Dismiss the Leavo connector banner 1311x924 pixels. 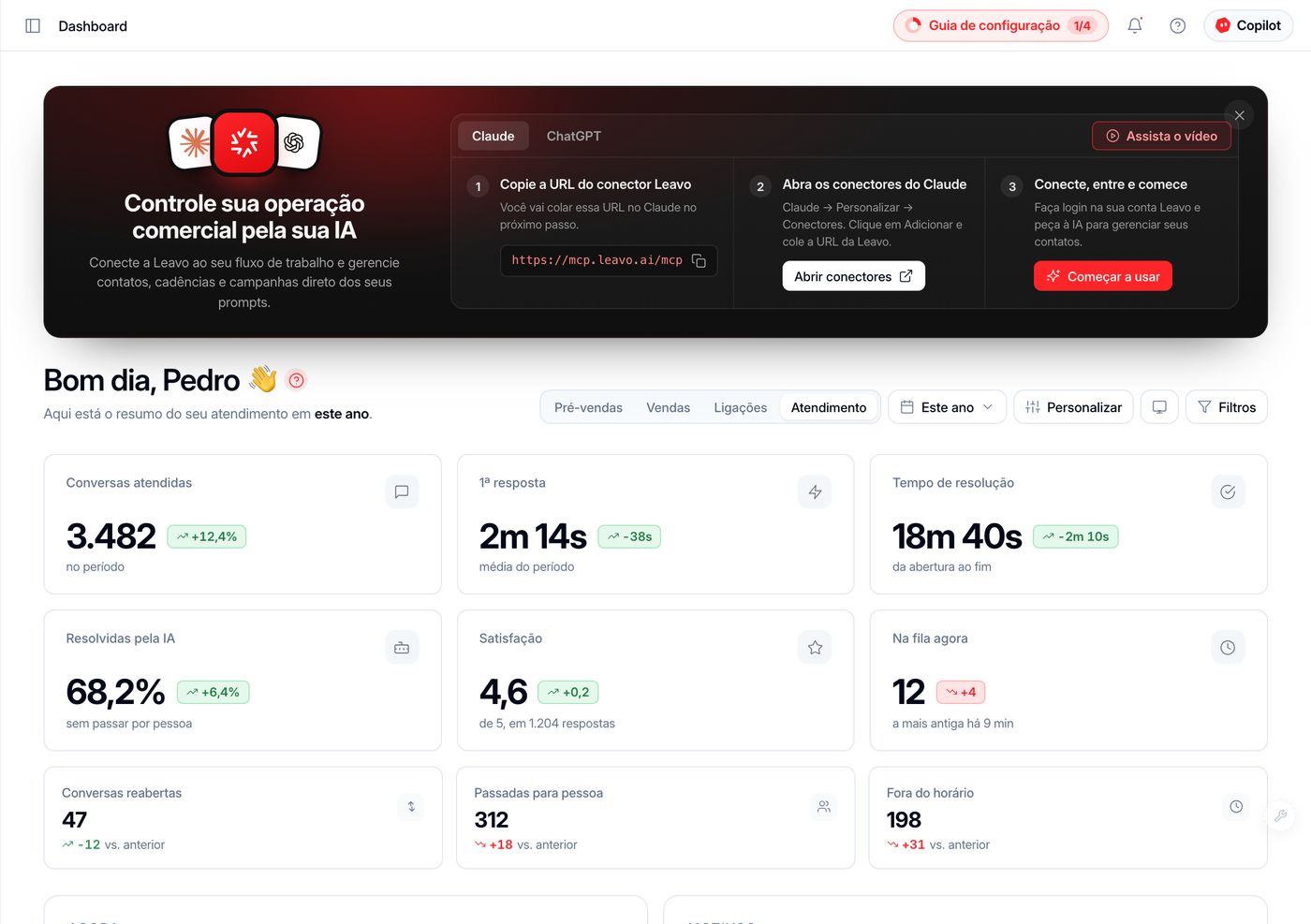1239,115
